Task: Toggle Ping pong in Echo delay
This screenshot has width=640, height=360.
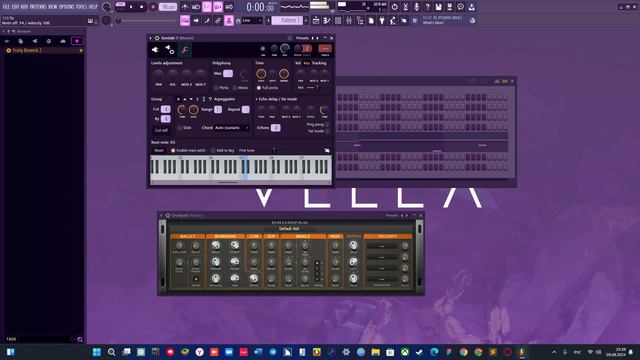Action: coord(318,124)
